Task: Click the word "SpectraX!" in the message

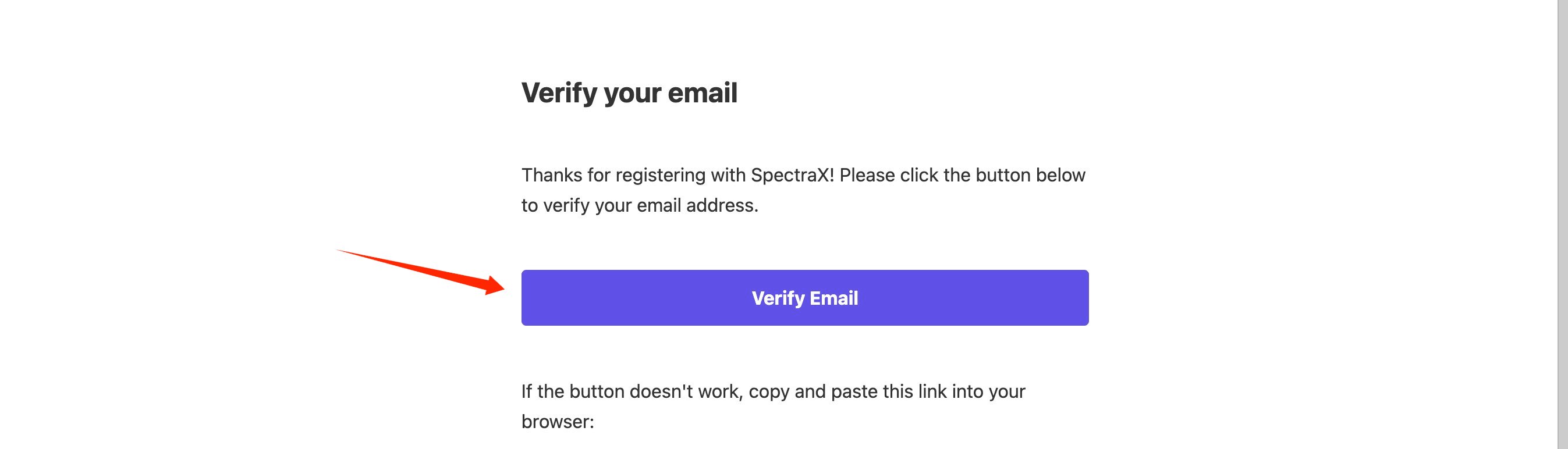Action: tap(792, 175)
